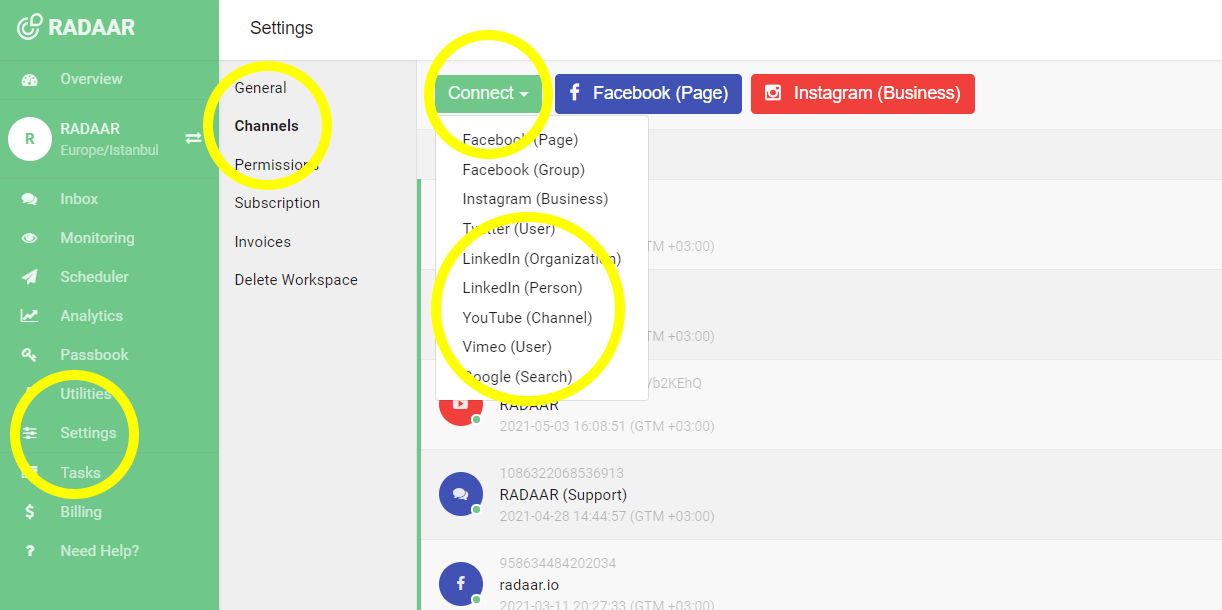Click the red Instagram (Business) button
Screen dimensions: 1222x610
(863, 93)
